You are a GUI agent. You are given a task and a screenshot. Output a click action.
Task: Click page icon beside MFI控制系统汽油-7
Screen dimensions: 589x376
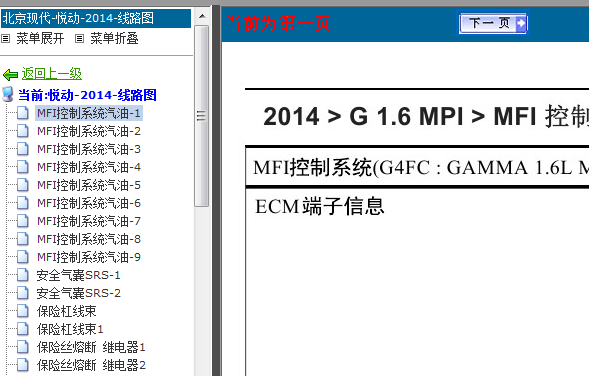coord(23,221)
